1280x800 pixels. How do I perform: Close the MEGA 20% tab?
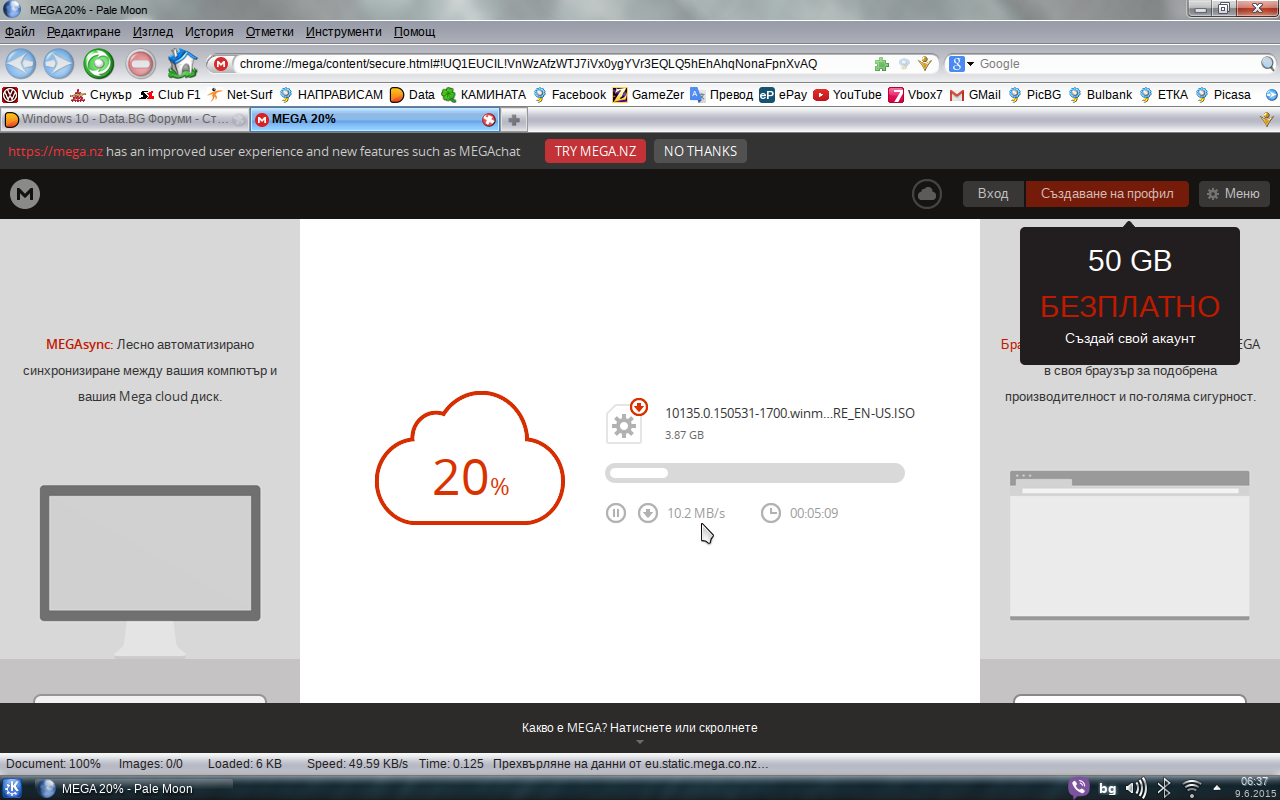(x=489, y=120)
